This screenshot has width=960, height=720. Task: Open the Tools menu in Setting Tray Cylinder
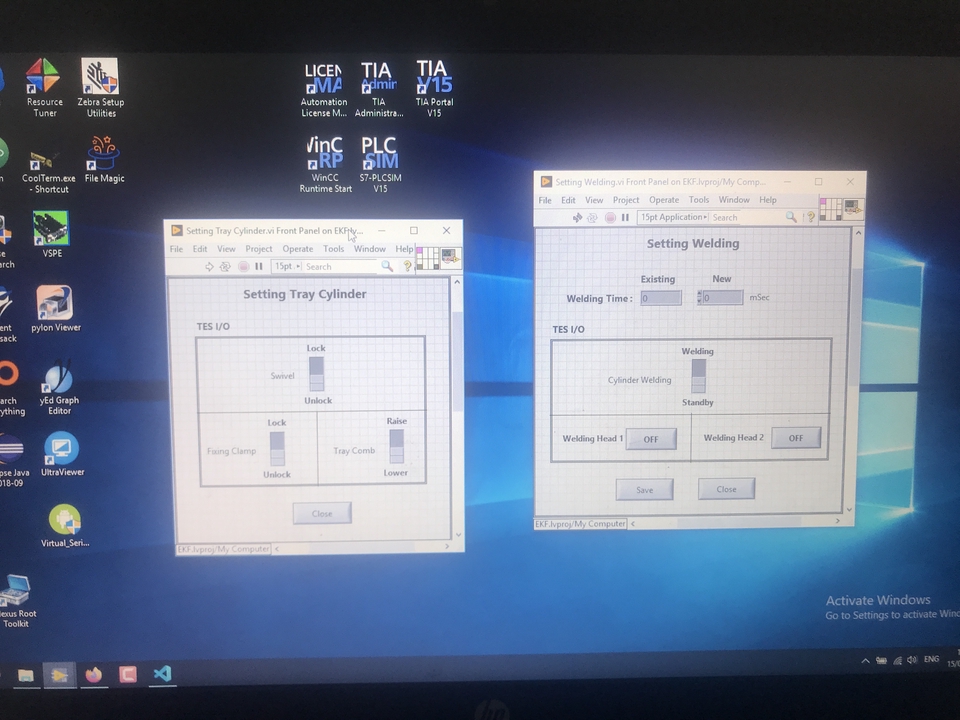tap(333, 248)
